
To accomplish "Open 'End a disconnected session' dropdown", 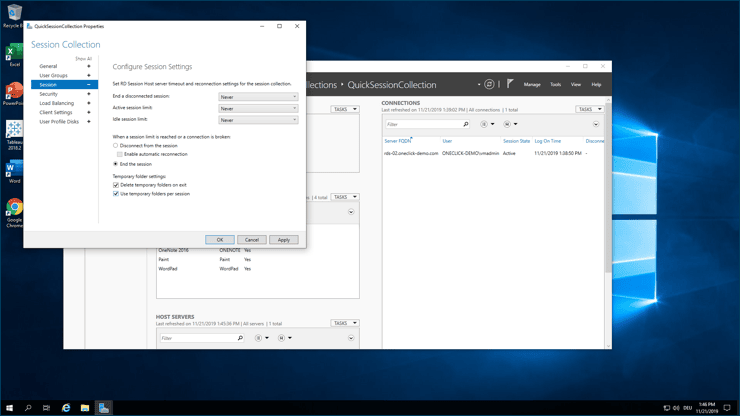I will coord(258,97).
